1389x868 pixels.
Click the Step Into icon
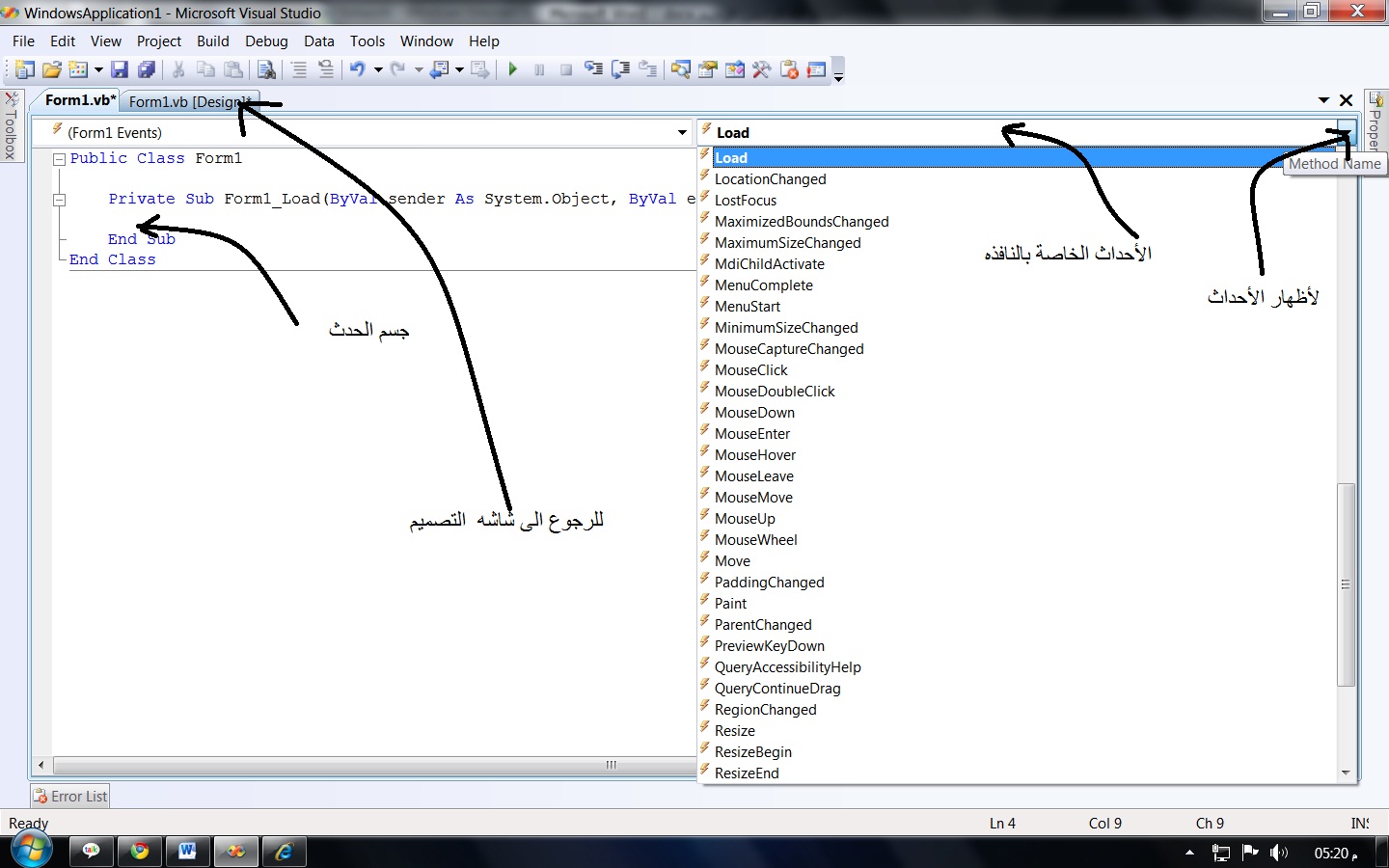click(594, 69)
